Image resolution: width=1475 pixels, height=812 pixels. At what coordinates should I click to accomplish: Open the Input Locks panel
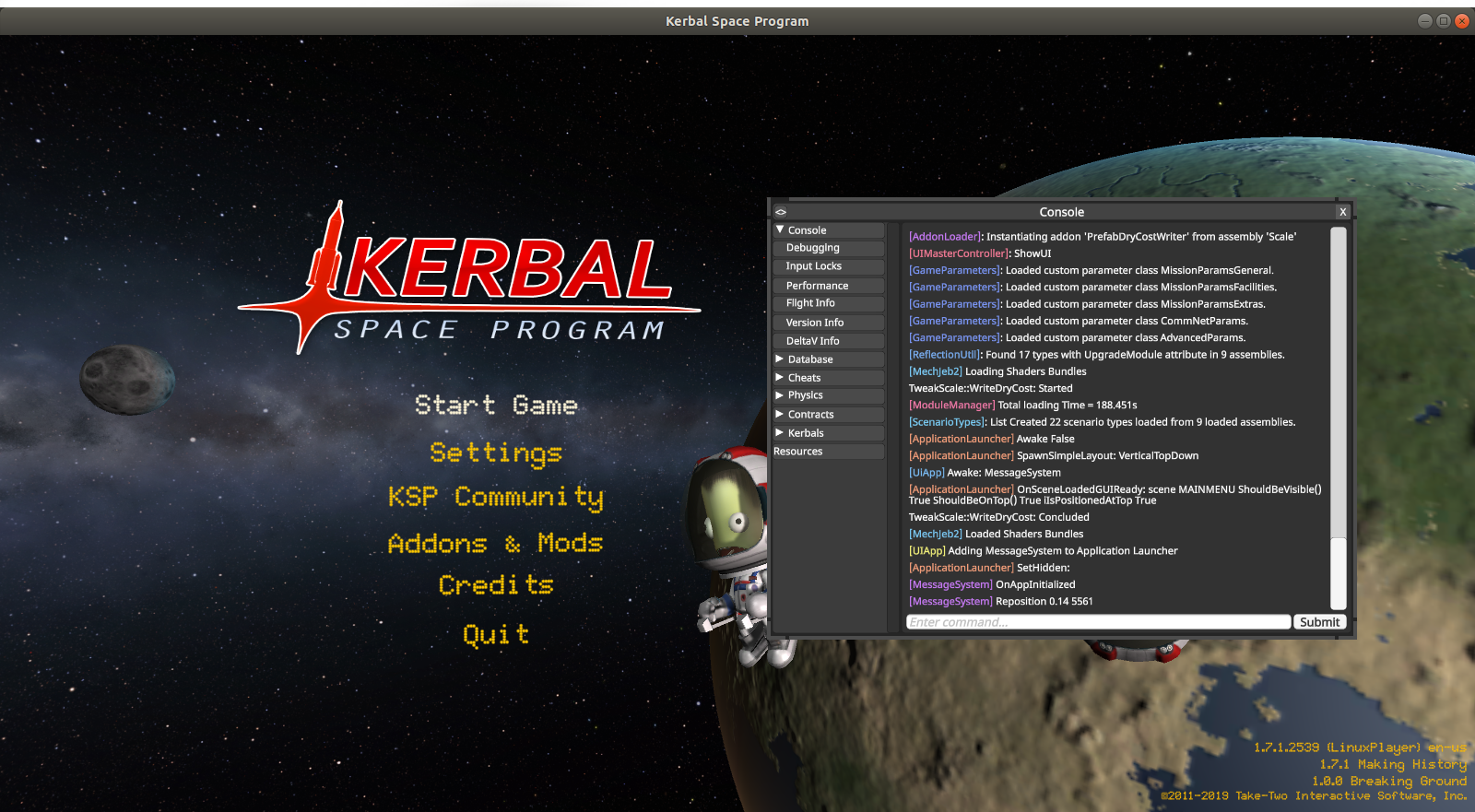(829, 266)
